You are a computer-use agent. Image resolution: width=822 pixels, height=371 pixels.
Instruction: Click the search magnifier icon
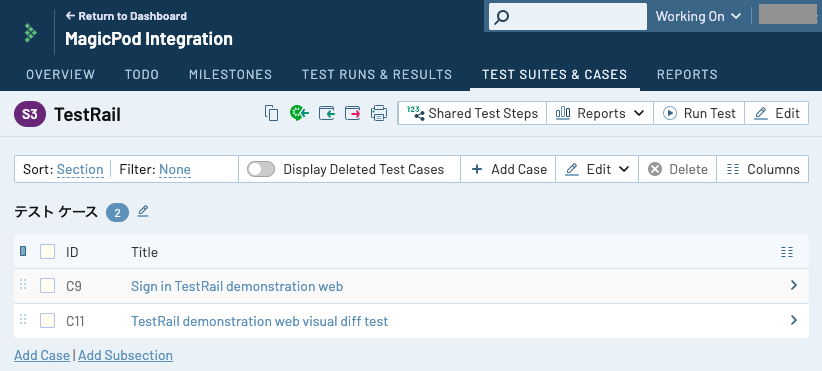click(502, 17)
